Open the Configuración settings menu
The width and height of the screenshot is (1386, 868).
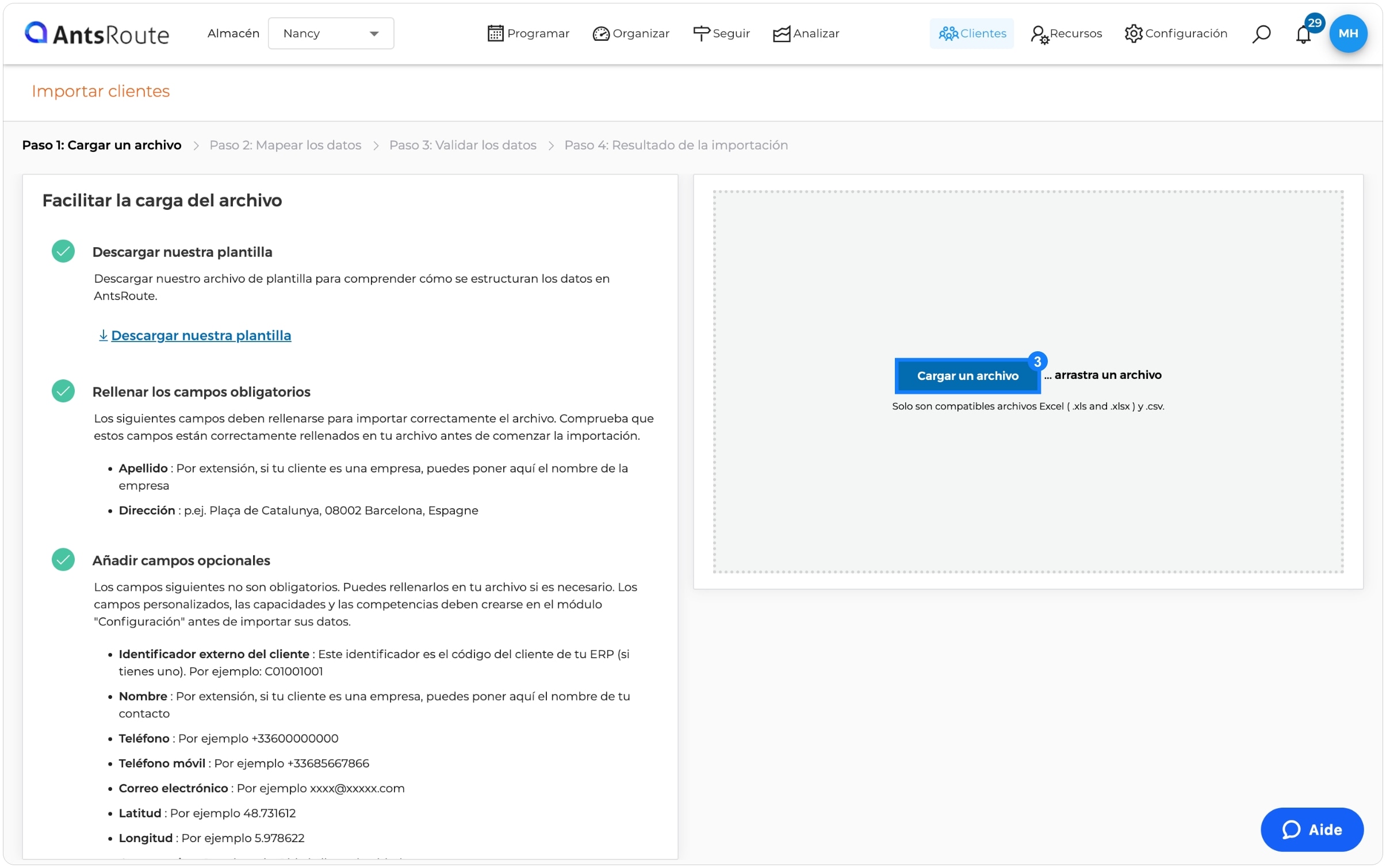pos(1176,33)
